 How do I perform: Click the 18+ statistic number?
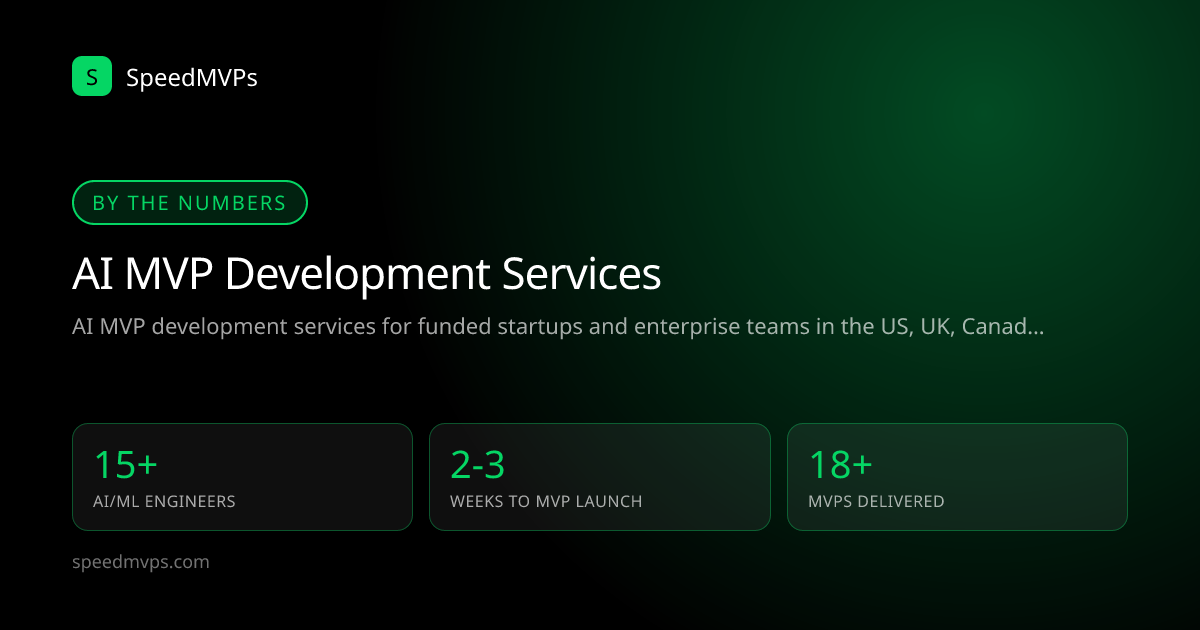click(x=841, y=465)
